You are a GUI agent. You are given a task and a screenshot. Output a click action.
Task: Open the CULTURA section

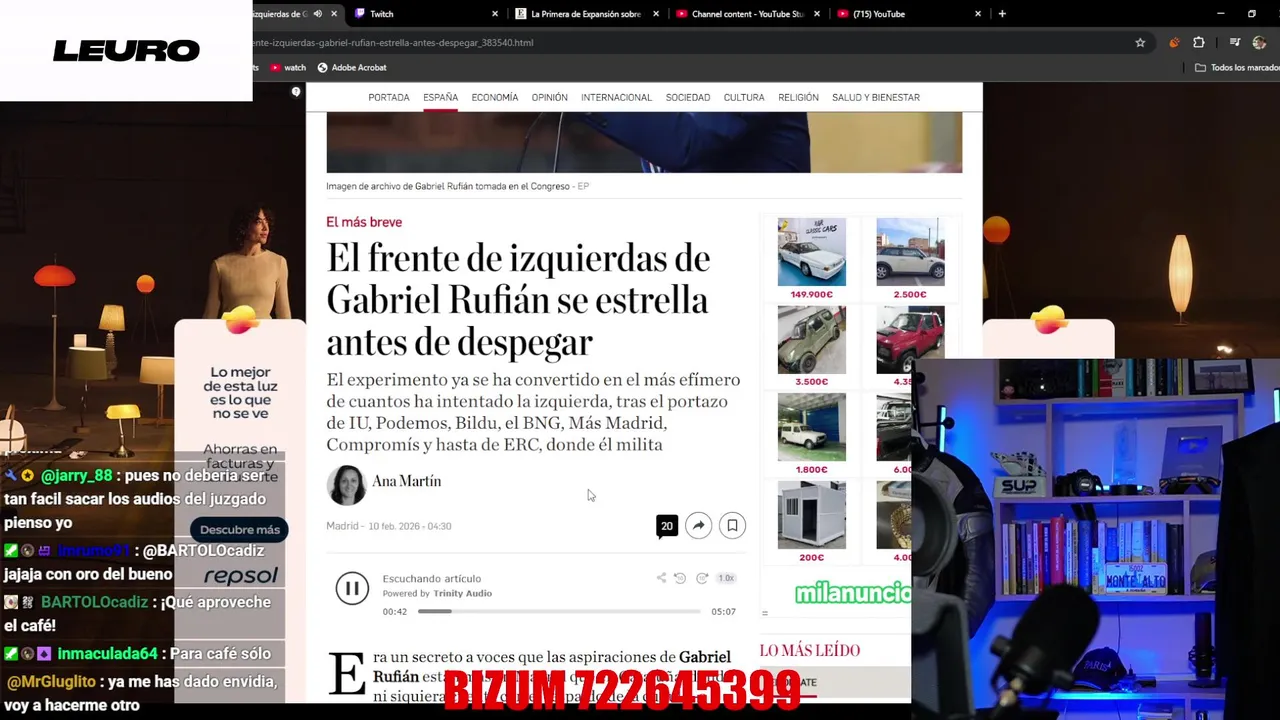pyautogui.click(x=744, y=97)
